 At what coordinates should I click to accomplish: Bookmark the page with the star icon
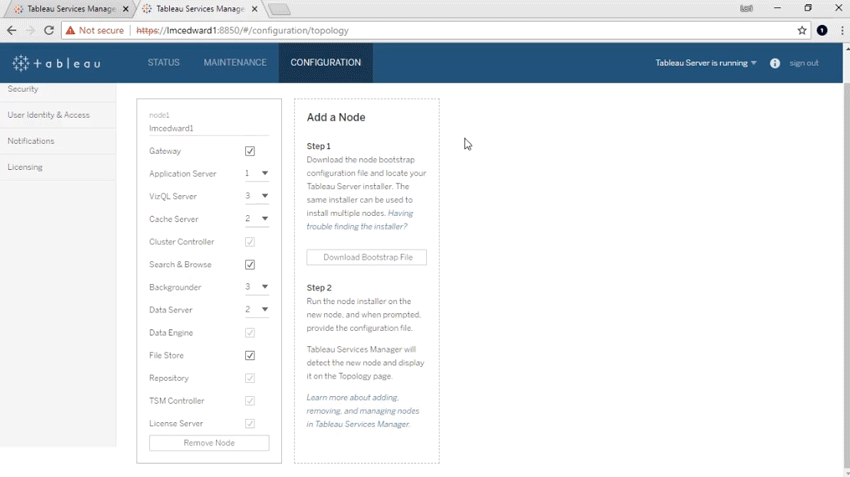[802, 31]
